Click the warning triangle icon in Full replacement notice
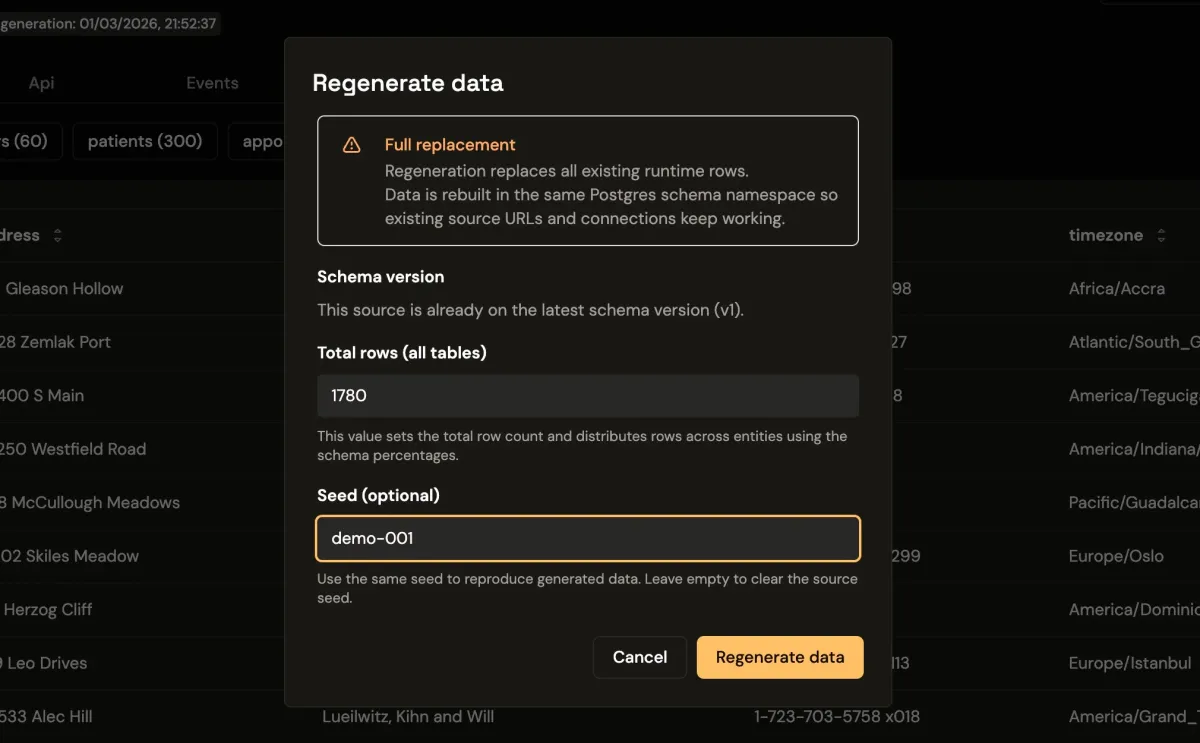The image size is (1200, 743). pos(352,145)
